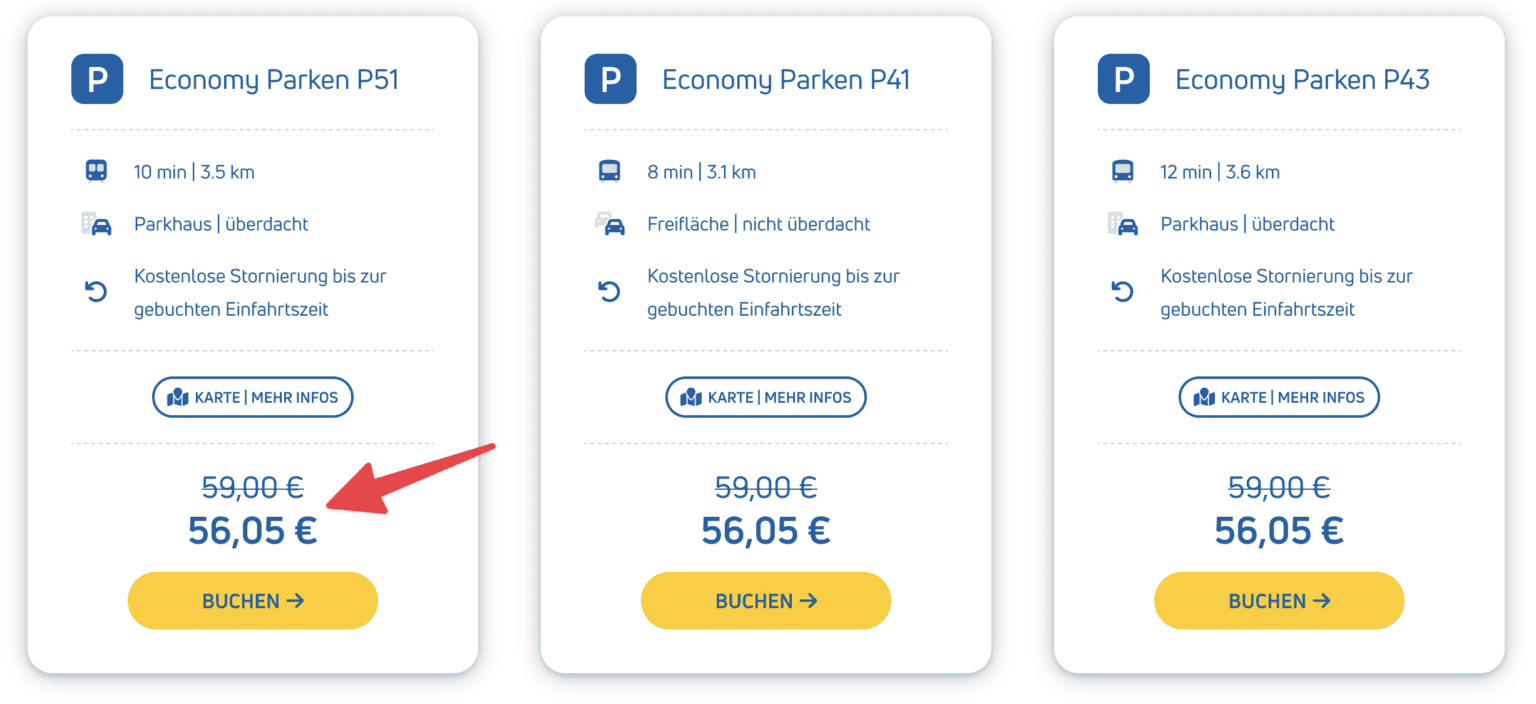
Task: Click the map icon inside P51 Karte button
Action: (x=177, y=396)
